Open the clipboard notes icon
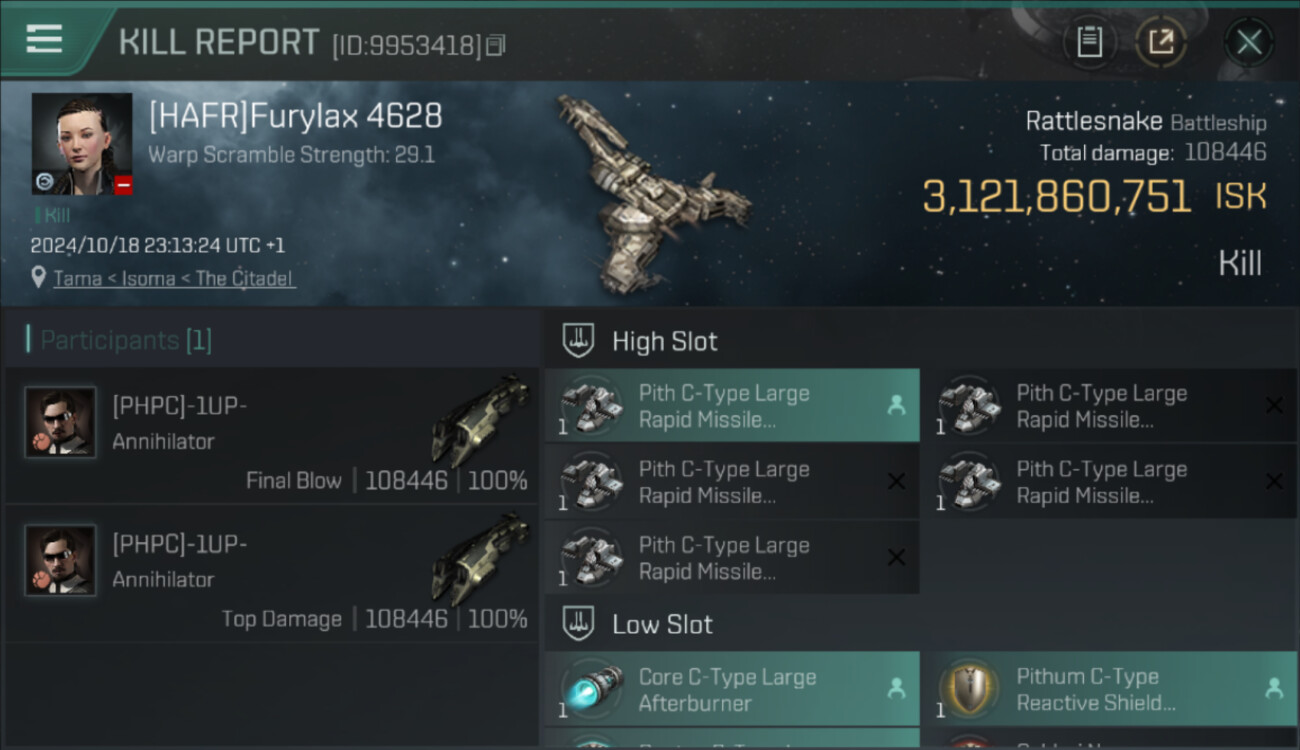This screenshot has width=1300, height=750. point(1089,42)
